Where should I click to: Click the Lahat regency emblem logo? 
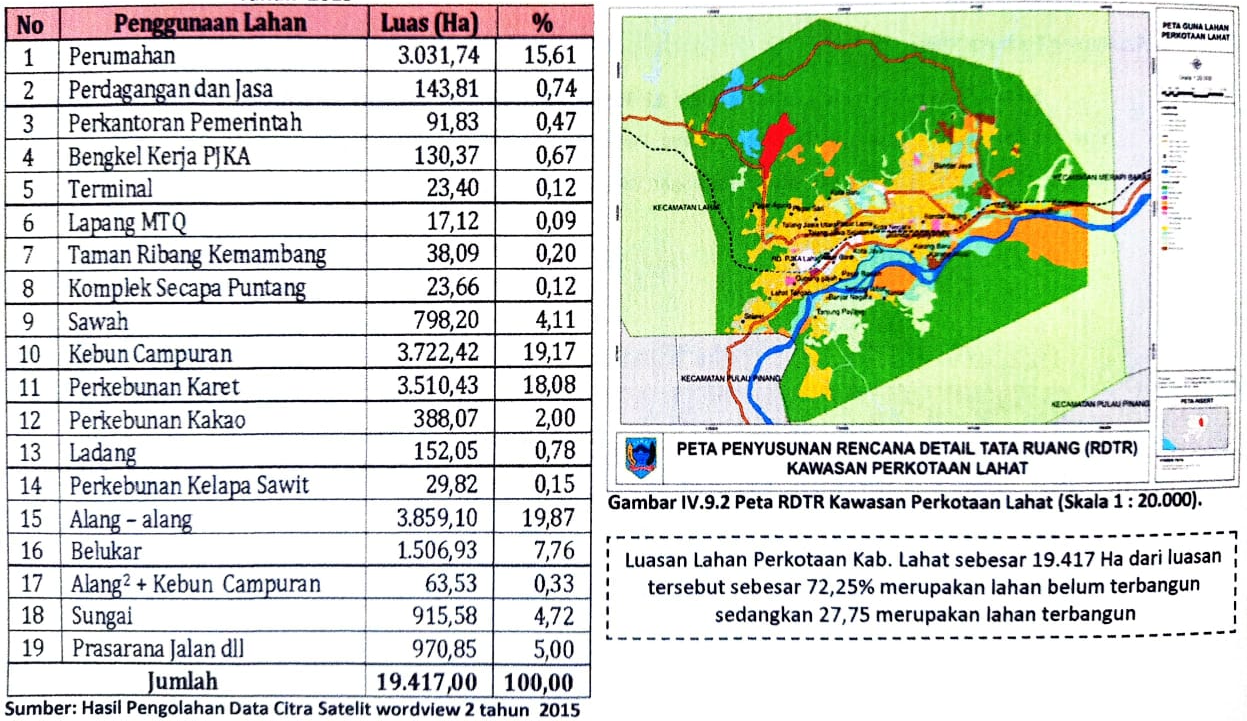pos(639,457)
